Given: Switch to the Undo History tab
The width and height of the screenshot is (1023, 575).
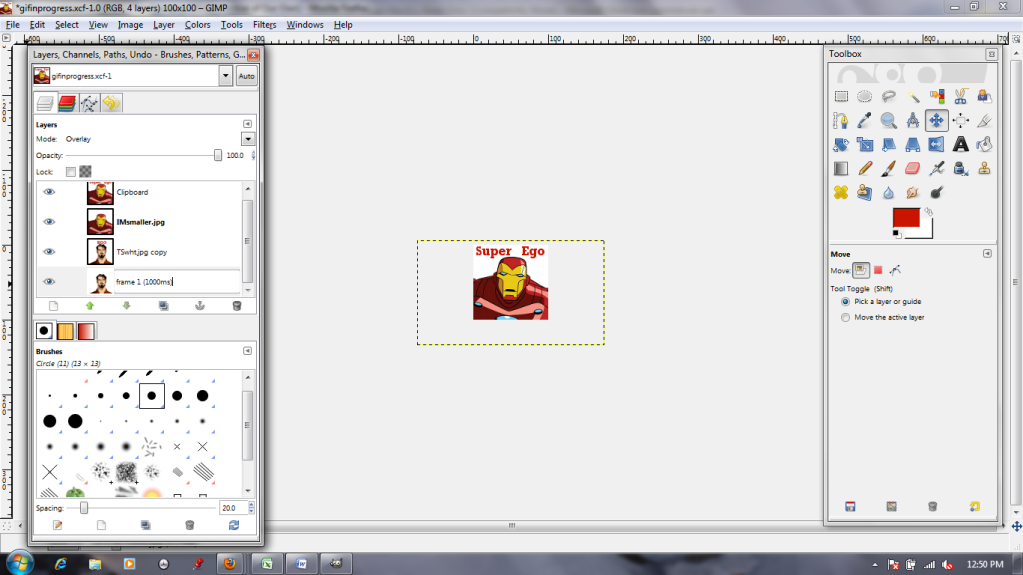Looking at the screenshot, I should click(111, 103).
